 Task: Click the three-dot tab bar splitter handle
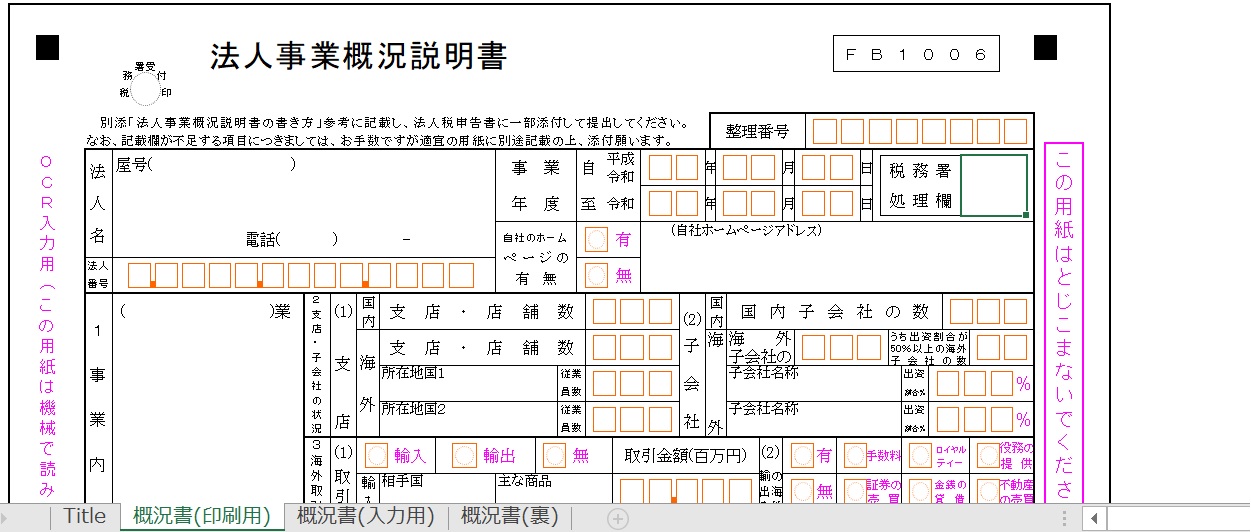(1063, 518)
